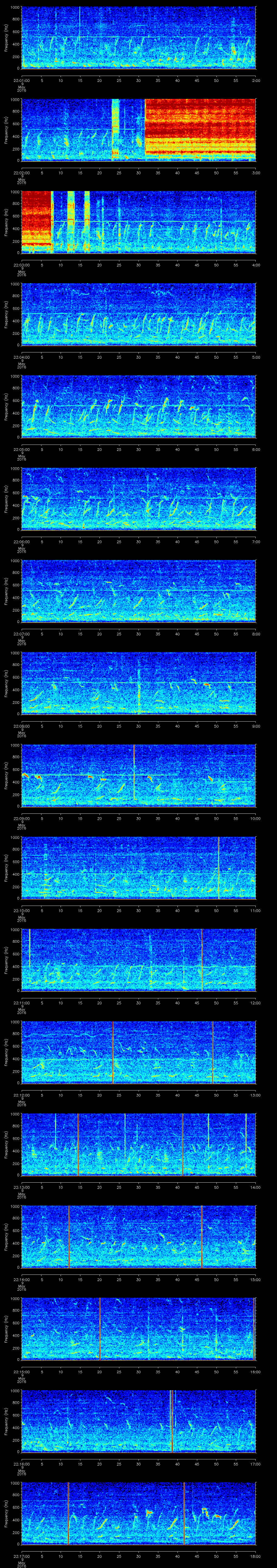Screen dimensions: 277x1568
Task: Click axis end label '11:00' of 22:10:00 panel
Action: click(255, 910)
